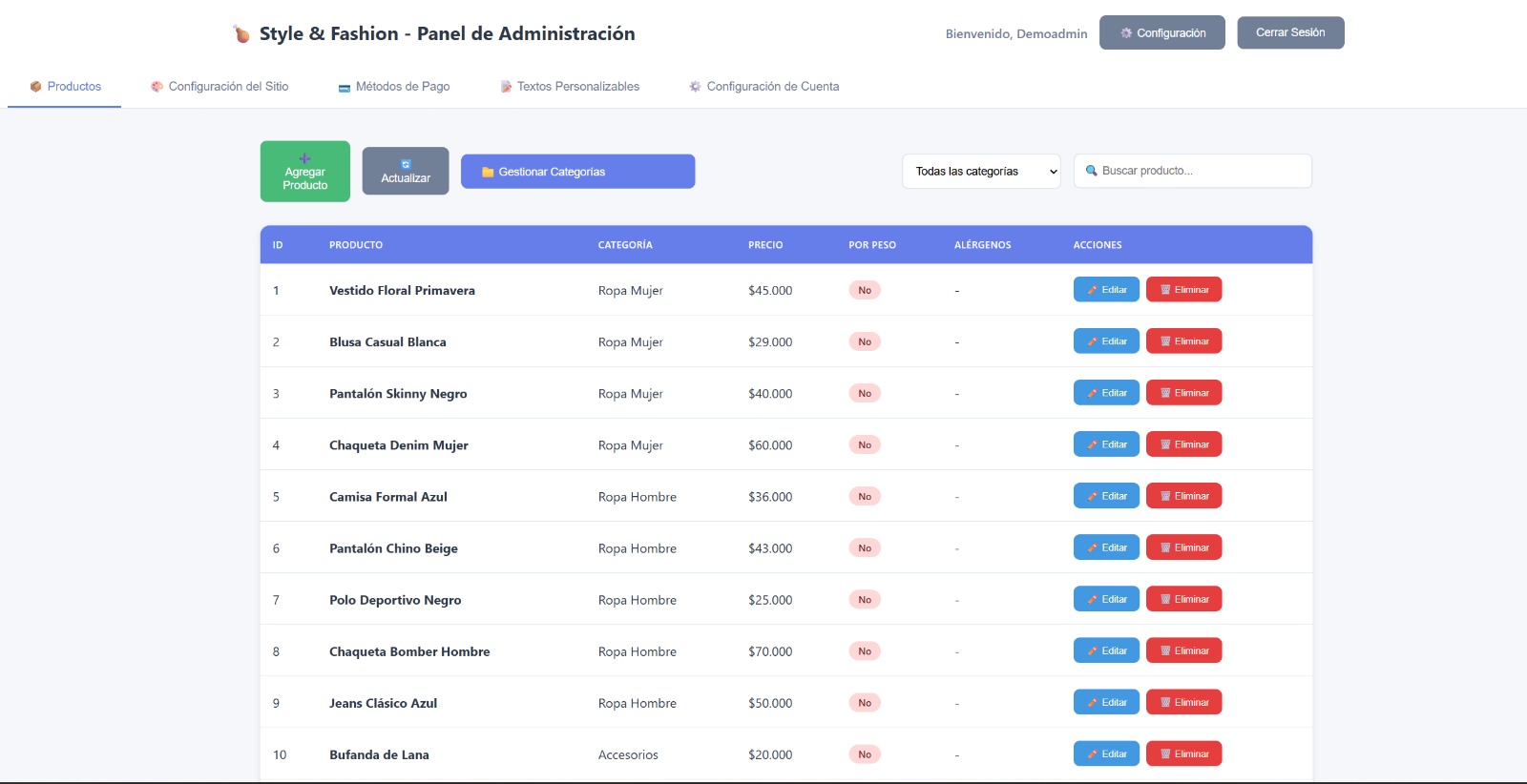This screenshot has height=784, width=1527.
Task: Select the Configuración de Cuenta tab
Action: [763, 87]
